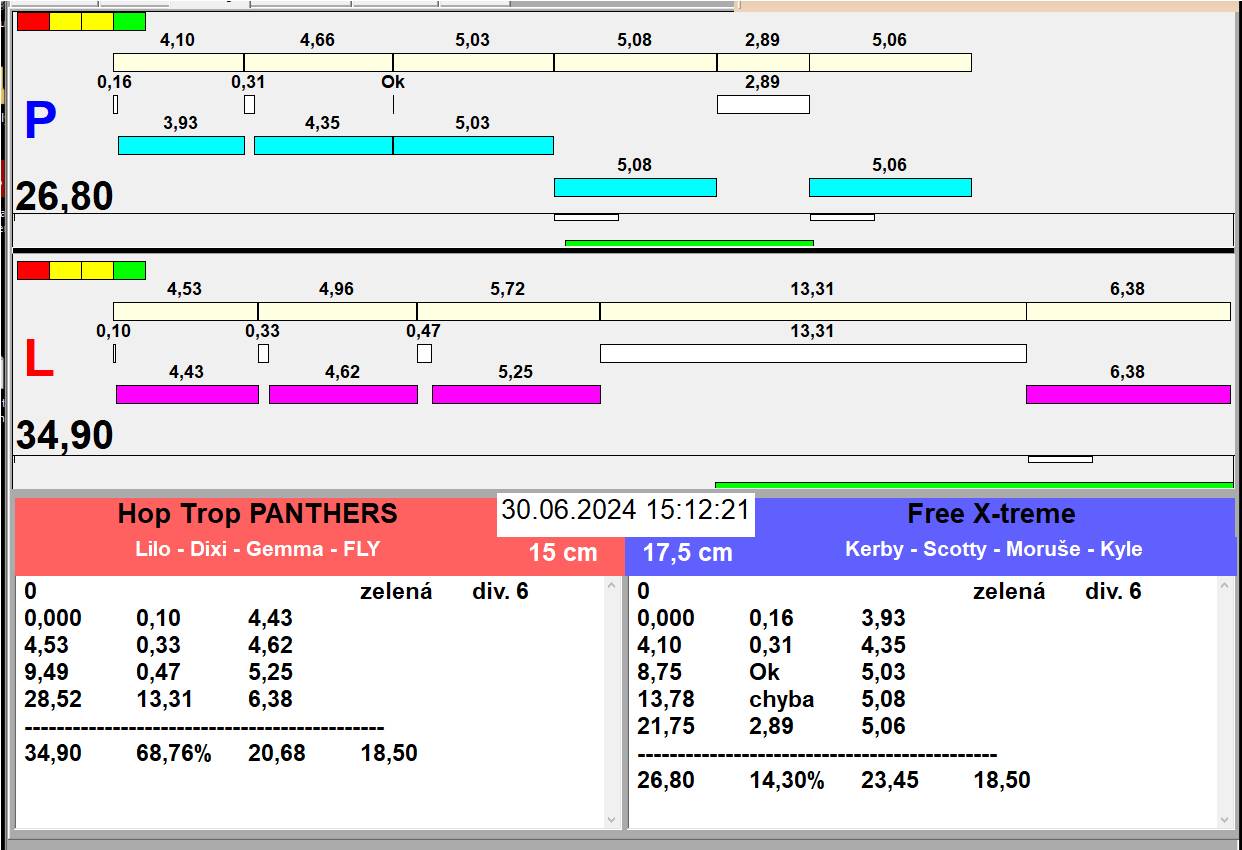
Task: Select the white error bar labeled 13,31 in lane L
Action: (x=813, y=353)
